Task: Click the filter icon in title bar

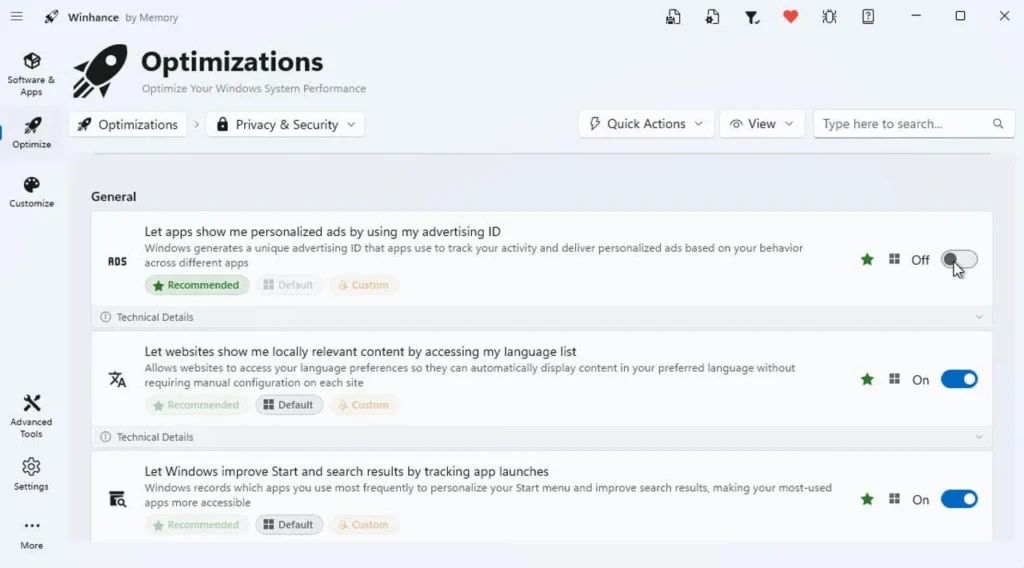Action: (751, 17)
